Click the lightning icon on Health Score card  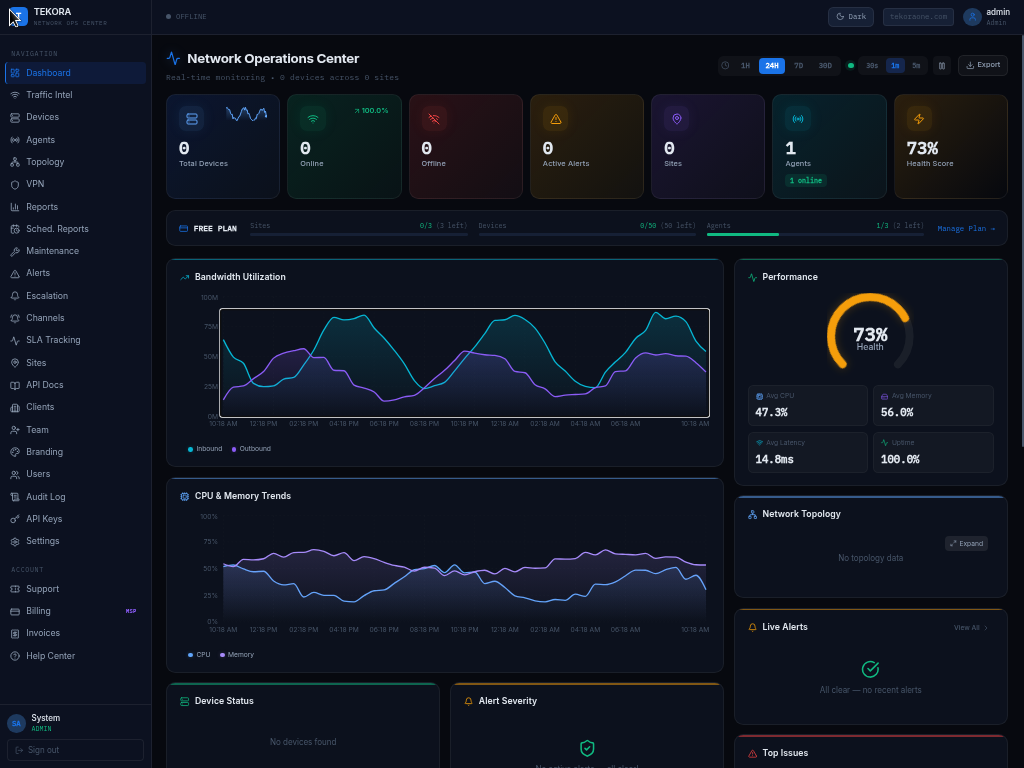point(919,119)
